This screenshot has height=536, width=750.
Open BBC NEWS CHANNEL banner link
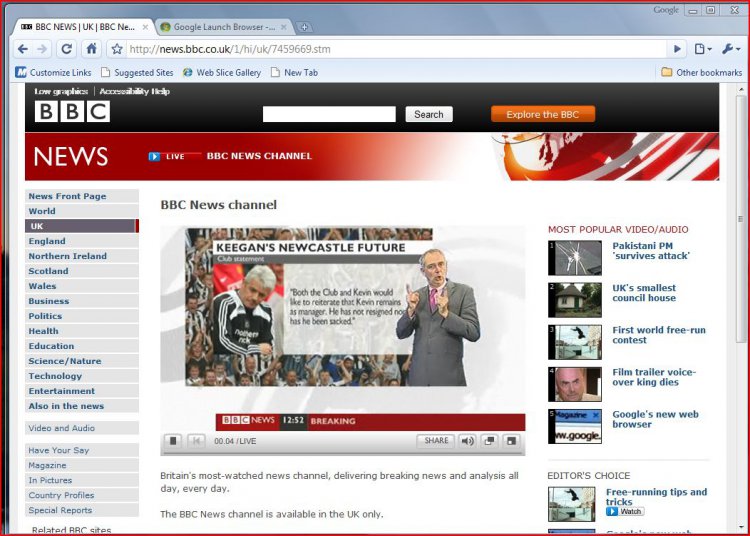[x=259, y=156]
